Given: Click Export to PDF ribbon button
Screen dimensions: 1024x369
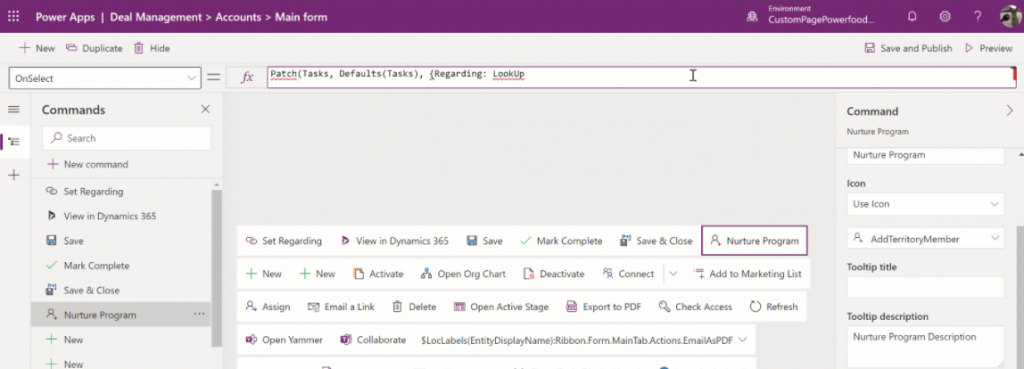Looking at the screenshot, I should click(603, 307).
